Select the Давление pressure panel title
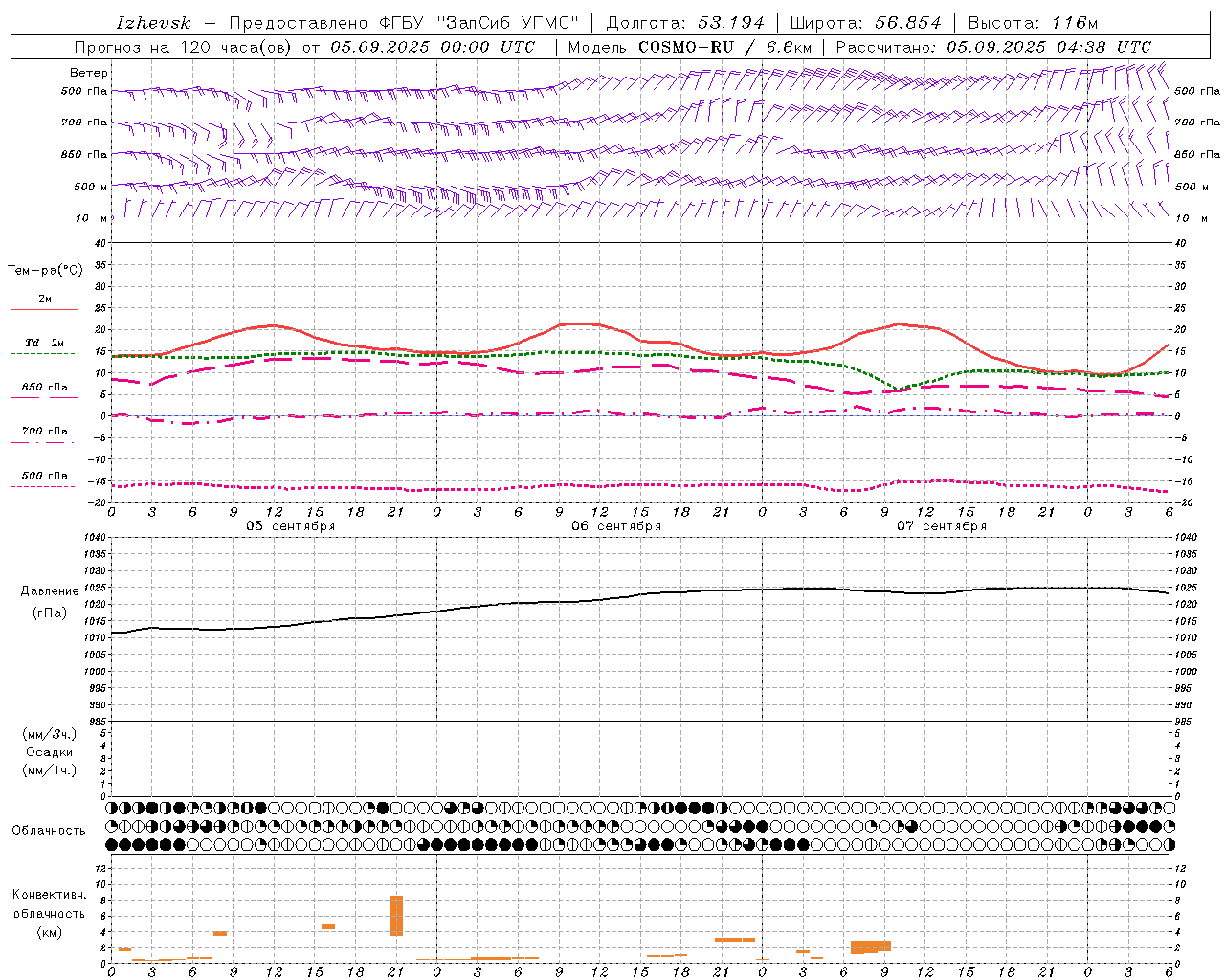The image size is (1225, 980). [x=50, y=591]
